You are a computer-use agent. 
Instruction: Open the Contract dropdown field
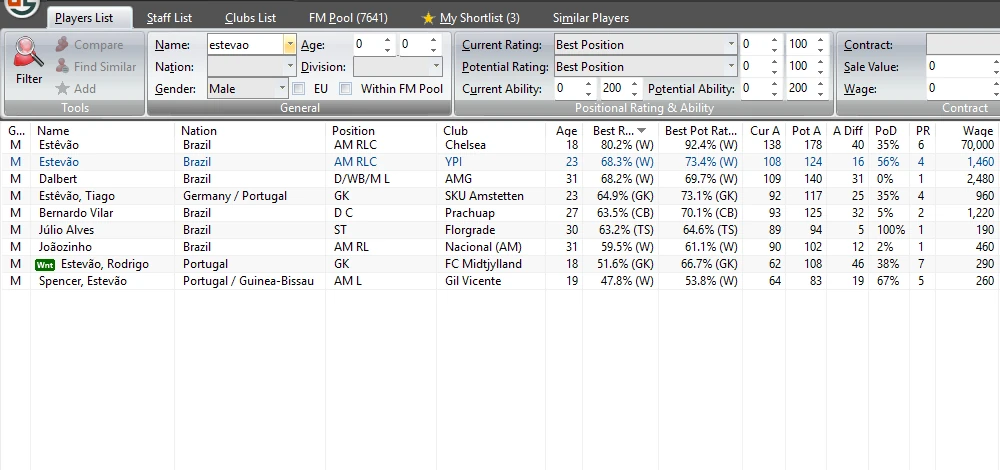(x=963, y=45)
